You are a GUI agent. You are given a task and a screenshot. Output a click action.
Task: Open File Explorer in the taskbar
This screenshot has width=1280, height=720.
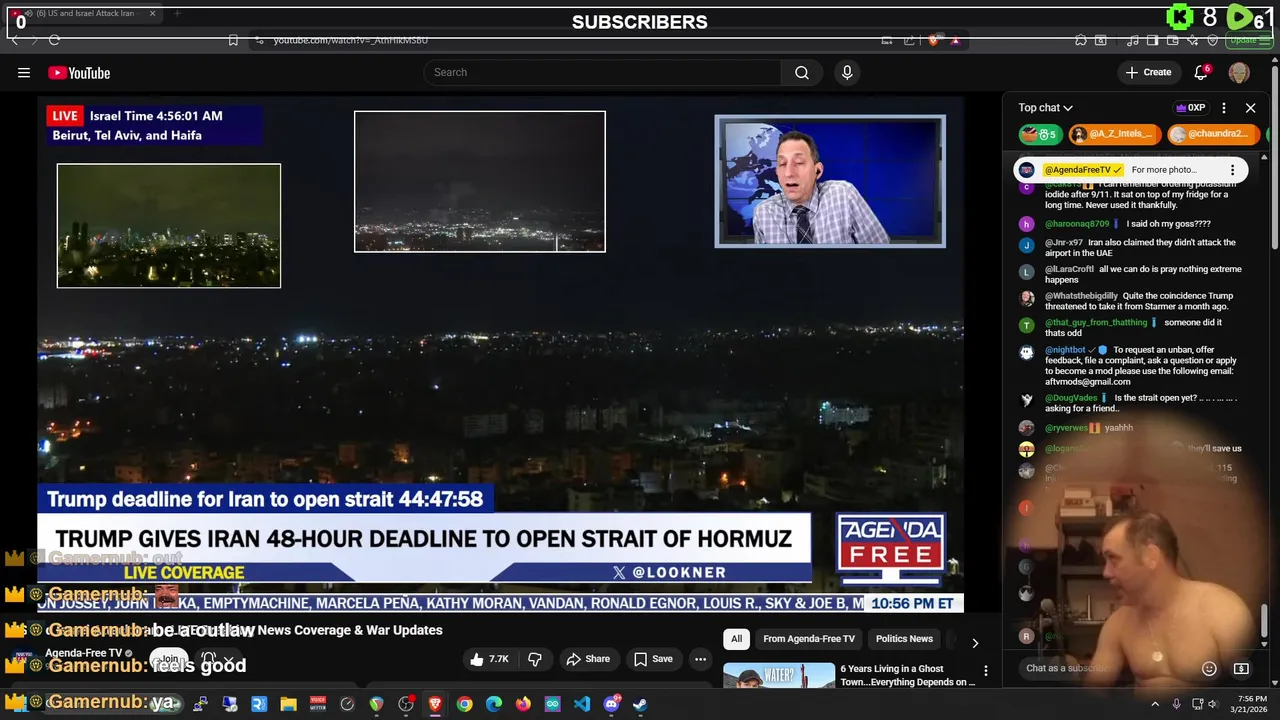tap(288, 704)
